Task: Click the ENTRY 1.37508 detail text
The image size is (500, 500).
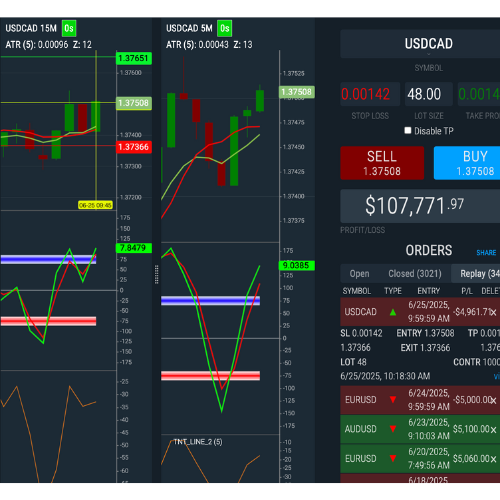Action: pyautogui.click(x=425, y=333)
